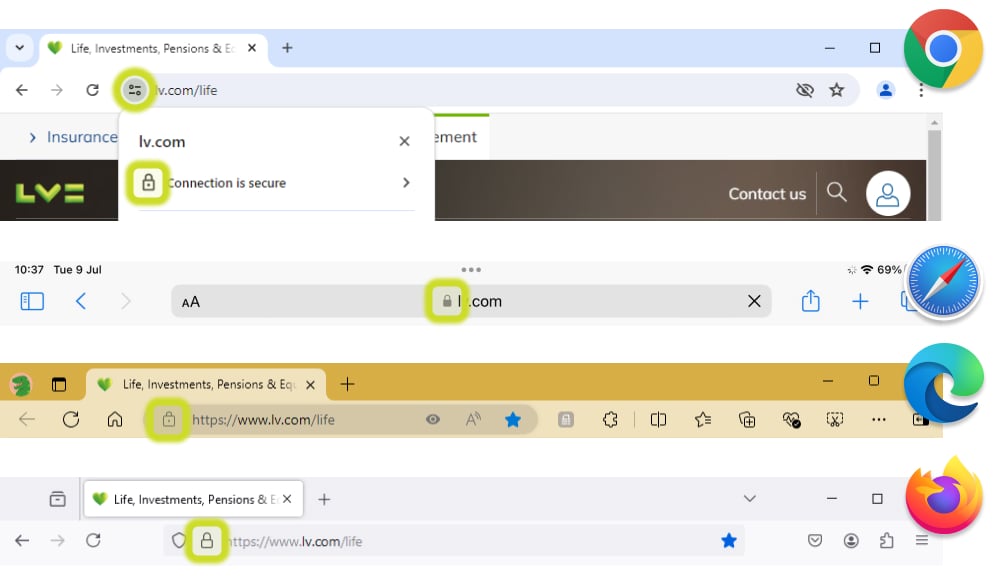
Task: Open Safari's AA page settings menu
Action: (x=190, y=302)
